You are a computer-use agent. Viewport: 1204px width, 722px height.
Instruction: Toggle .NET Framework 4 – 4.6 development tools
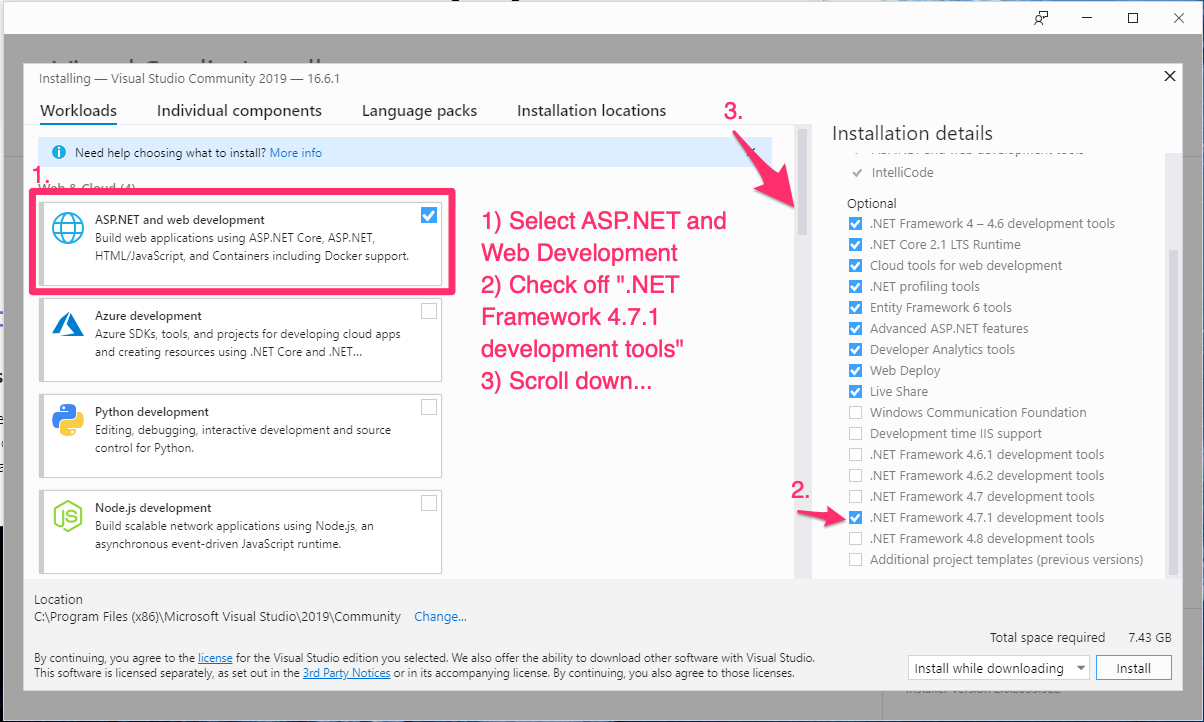[855, 223]
